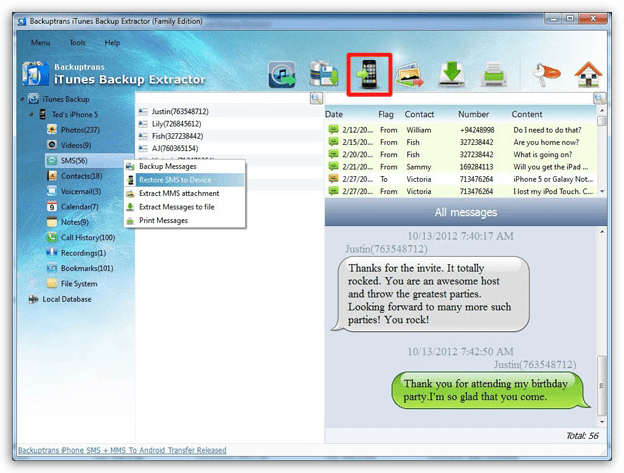The image size is (624, 473).
Task: Open the Help menu
Action: (x=112, y=43)
